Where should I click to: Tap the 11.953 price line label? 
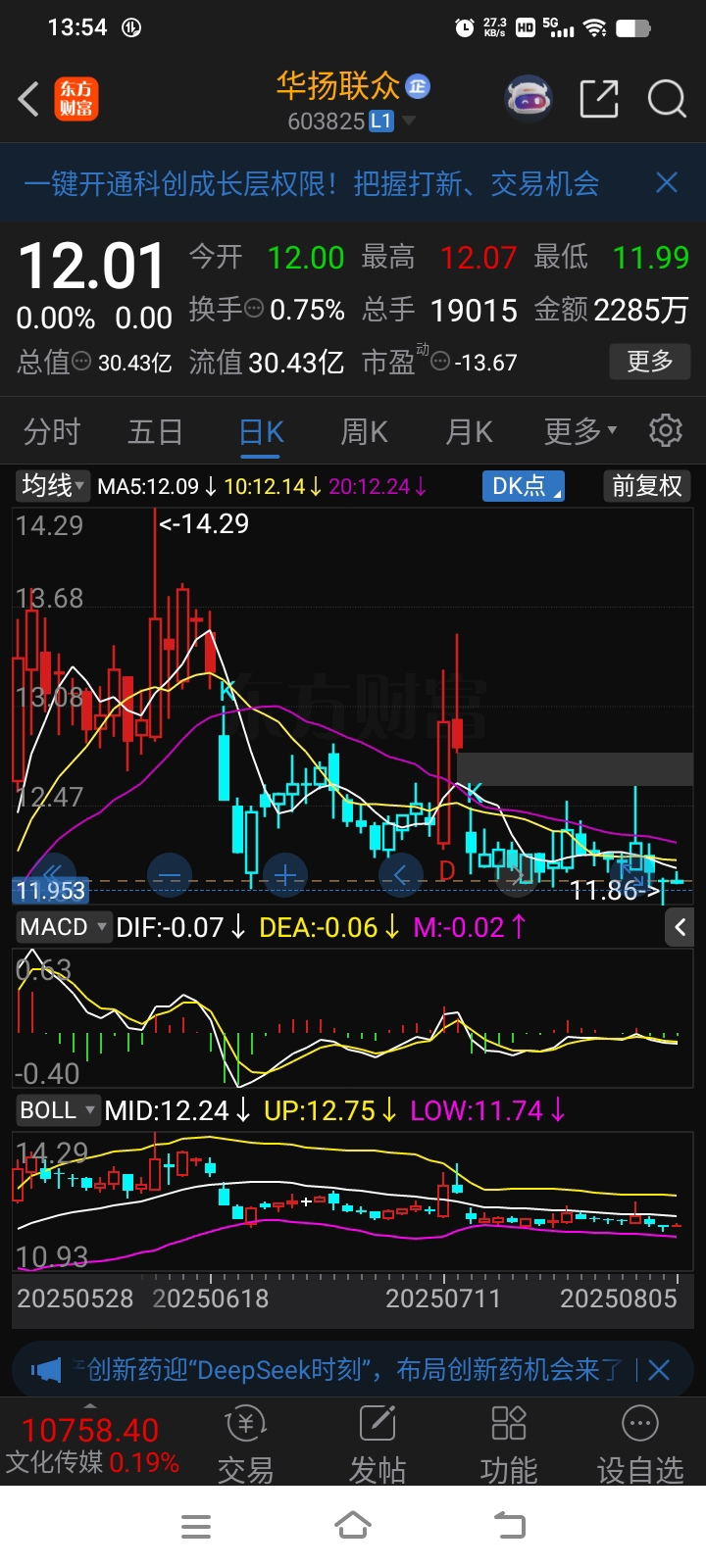[x=51, y=891]
